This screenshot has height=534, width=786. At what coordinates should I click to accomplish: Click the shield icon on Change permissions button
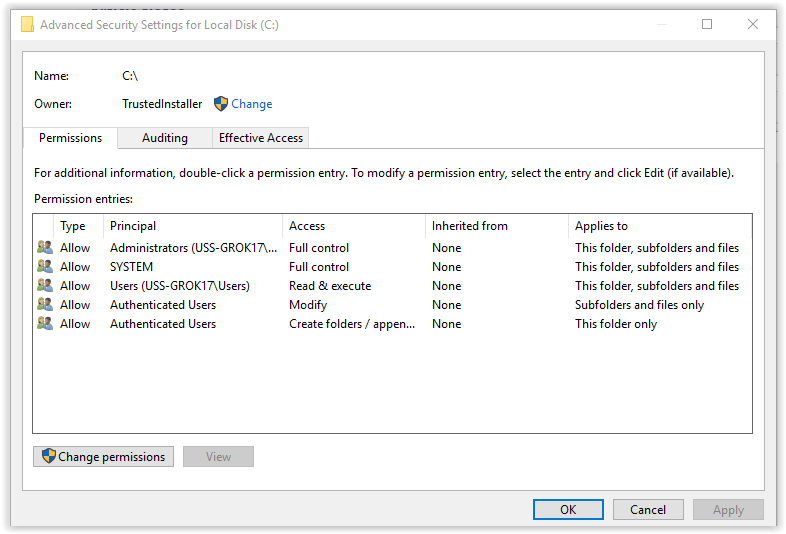coord(49,456)
